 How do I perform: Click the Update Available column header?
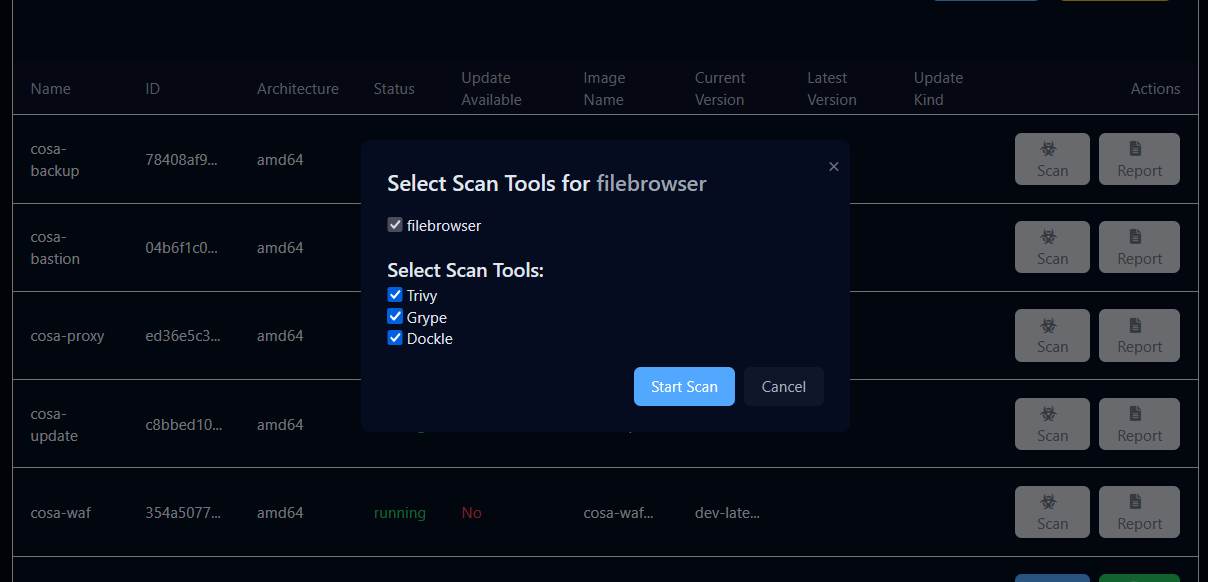pos(491,89)
